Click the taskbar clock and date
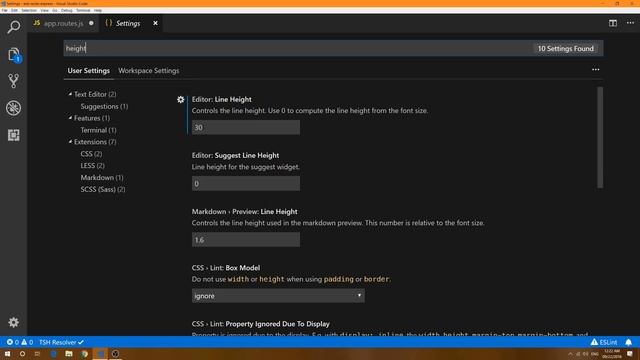 (611, 353)
